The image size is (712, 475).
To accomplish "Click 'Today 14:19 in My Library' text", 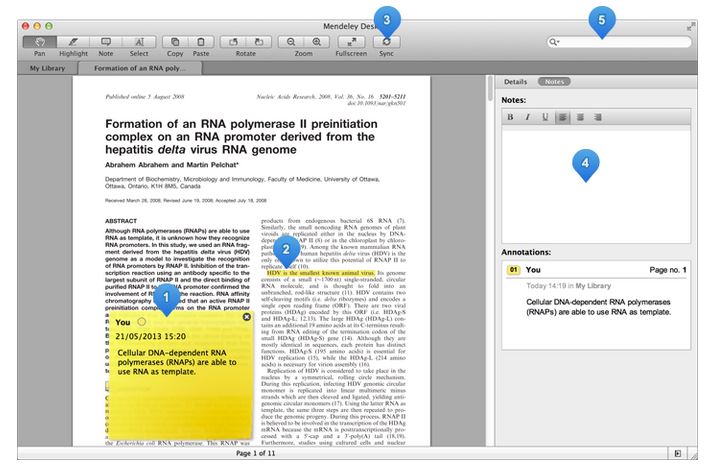I will (x=569, y=286).
